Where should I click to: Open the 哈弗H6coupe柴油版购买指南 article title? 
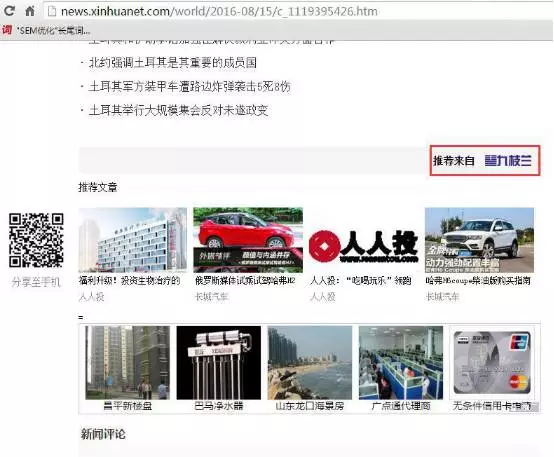coord(478,281)
